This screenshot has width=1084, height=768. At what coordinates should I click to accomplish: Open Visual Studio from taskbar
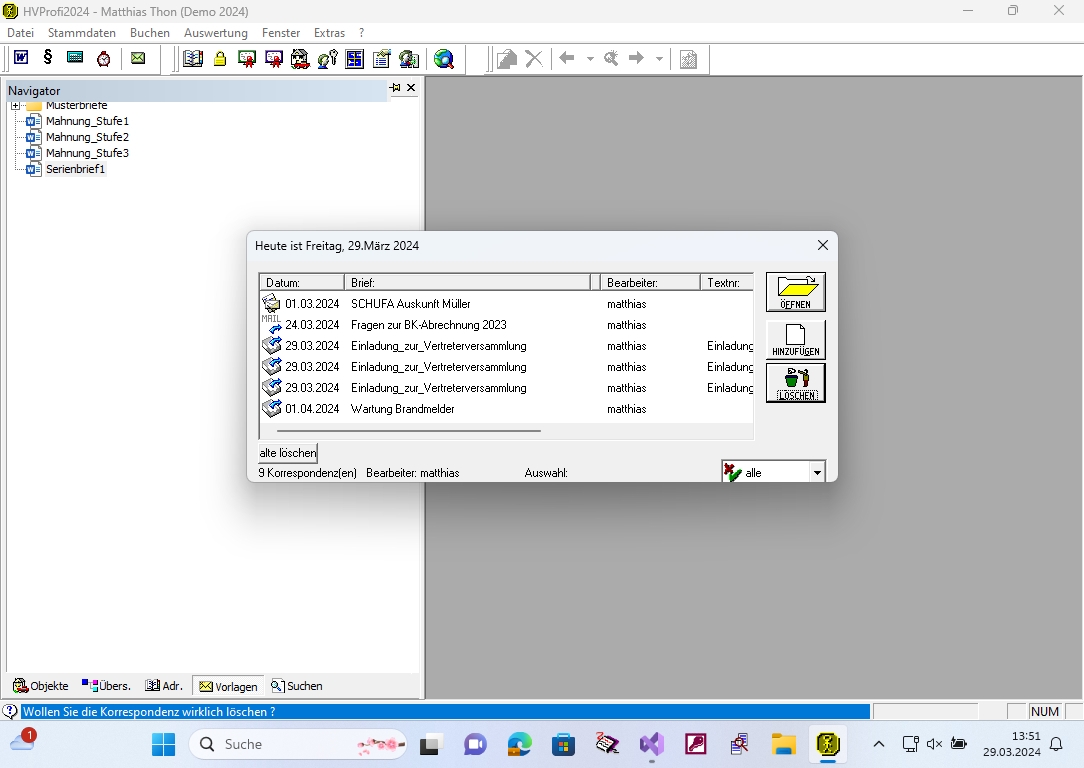651,744
